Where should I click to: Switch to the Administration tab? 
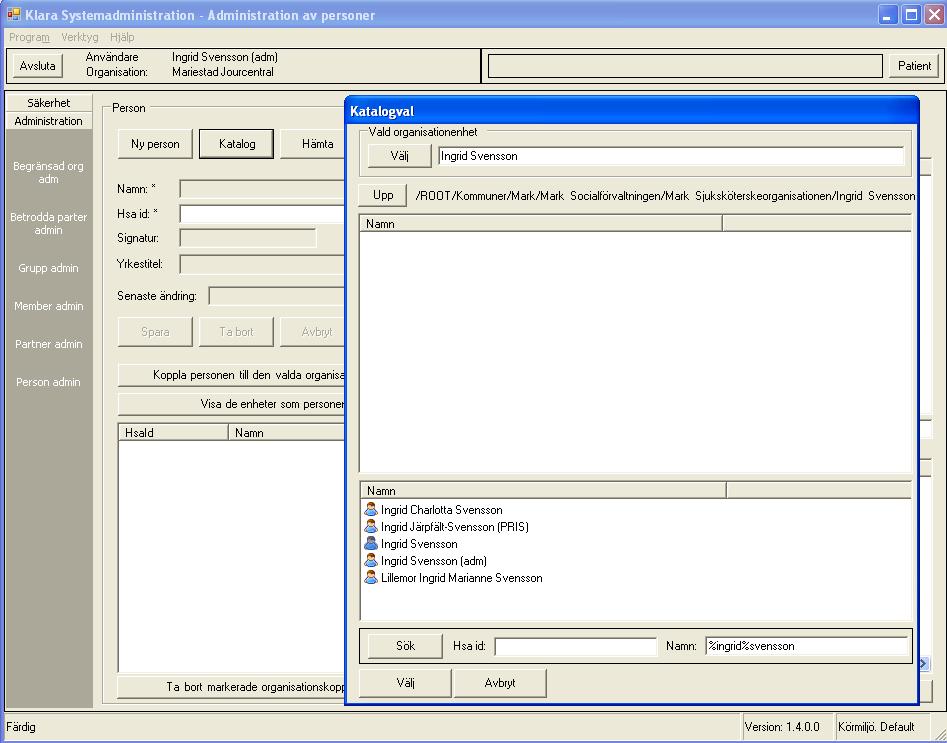point(48,121)
